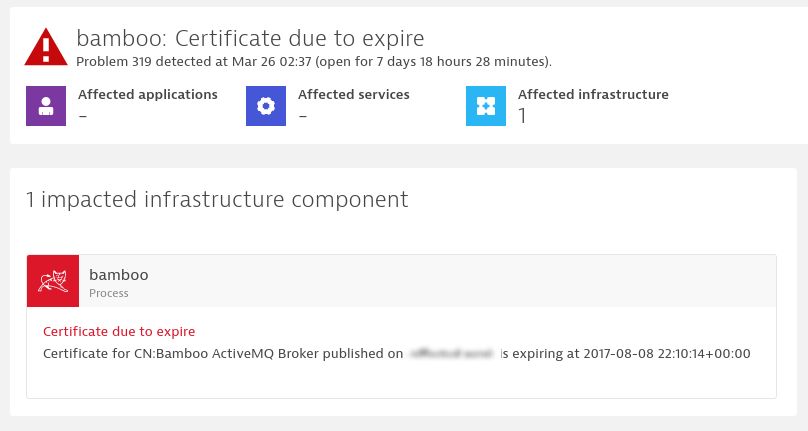Click the bamboo Certificate due to expire title
This screenshot has width=808, height=431.
tap(250, 38)
